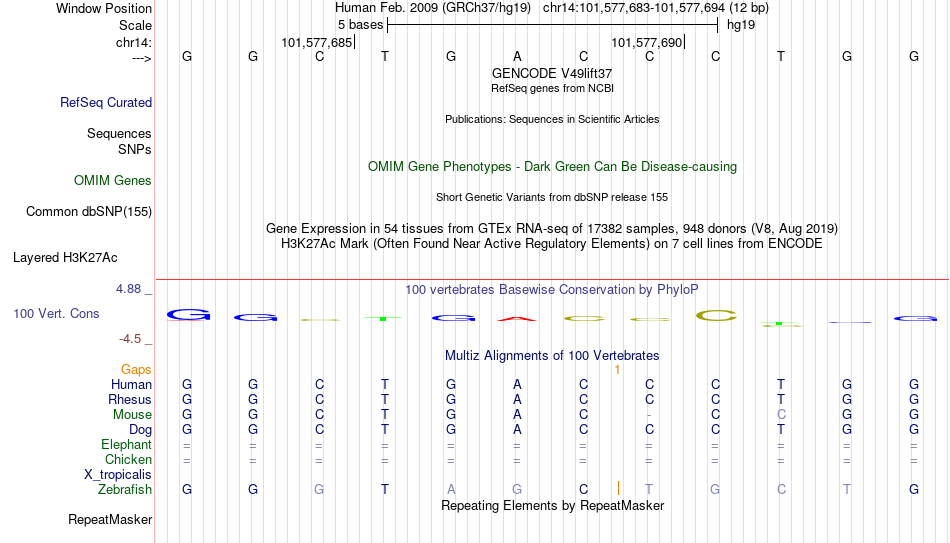The width and height of the screenshot is (950, 543).
Task: Open the 100 Vert. Cons track label
Action: coord(56,313)
